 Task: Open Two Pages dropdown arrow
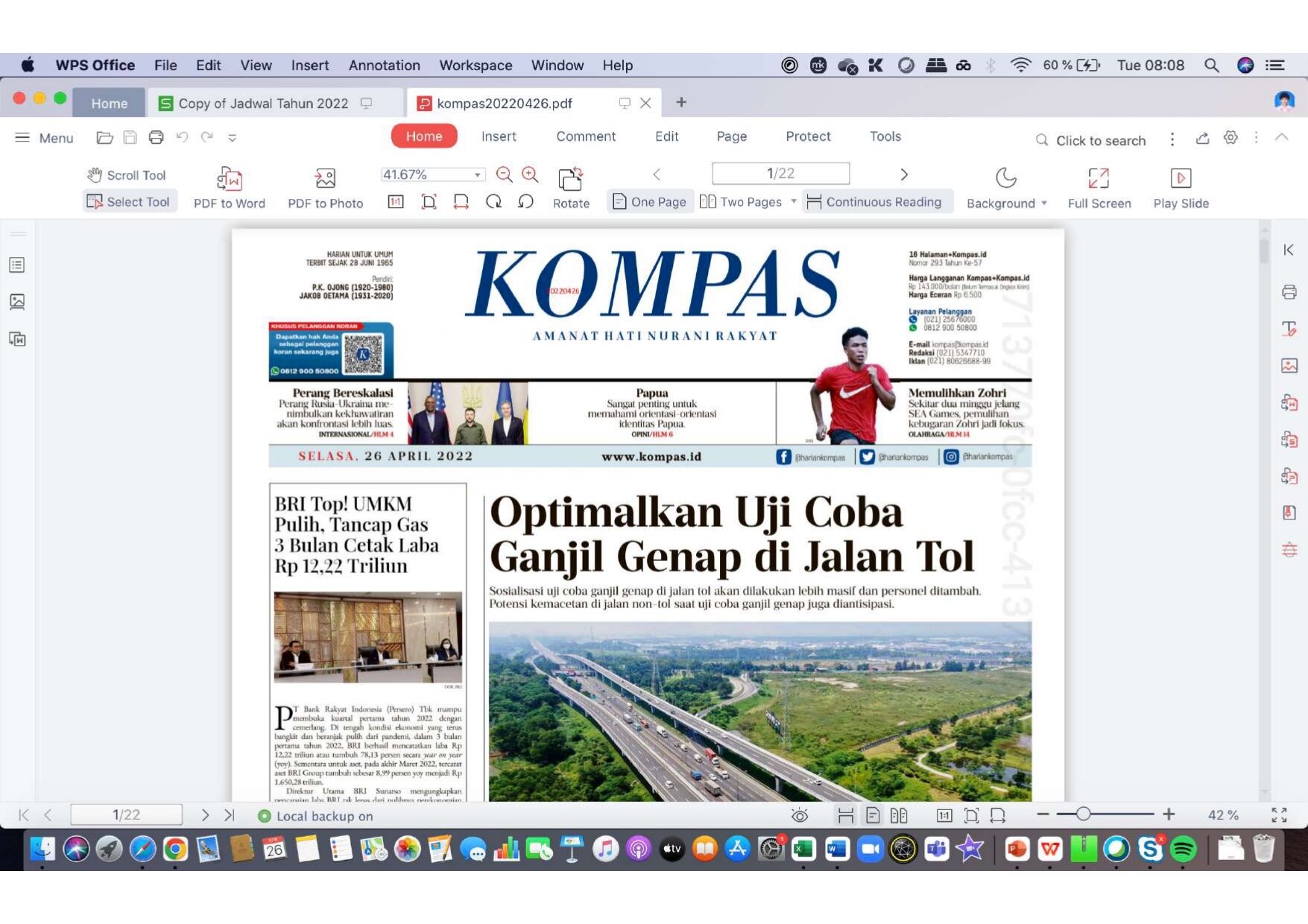coord(794,202)
